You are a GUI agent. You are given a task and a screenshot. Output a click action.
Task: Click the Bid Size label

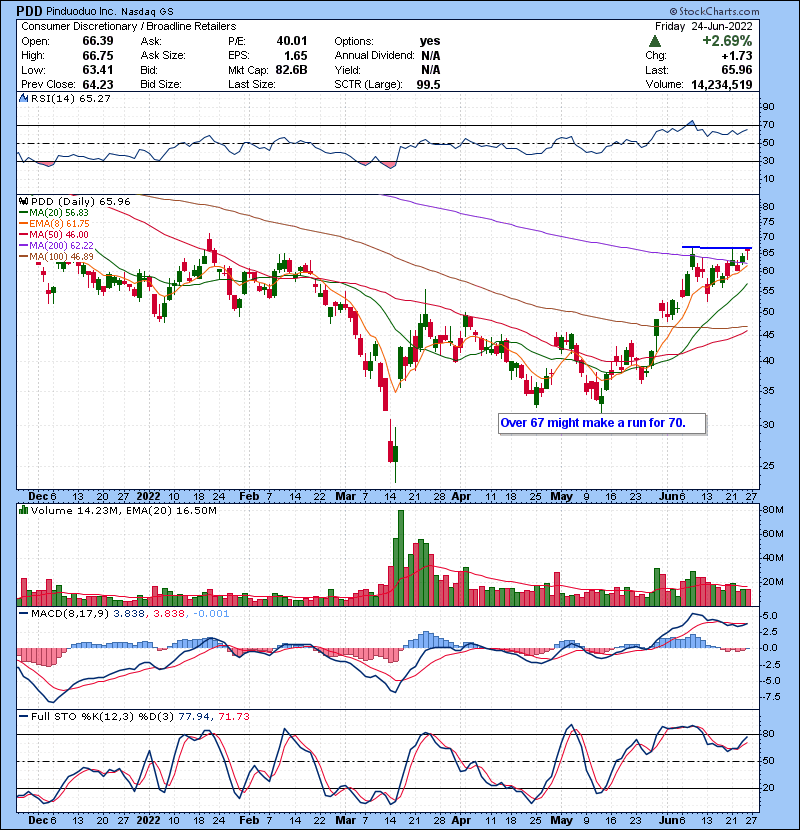coord(161,84)
